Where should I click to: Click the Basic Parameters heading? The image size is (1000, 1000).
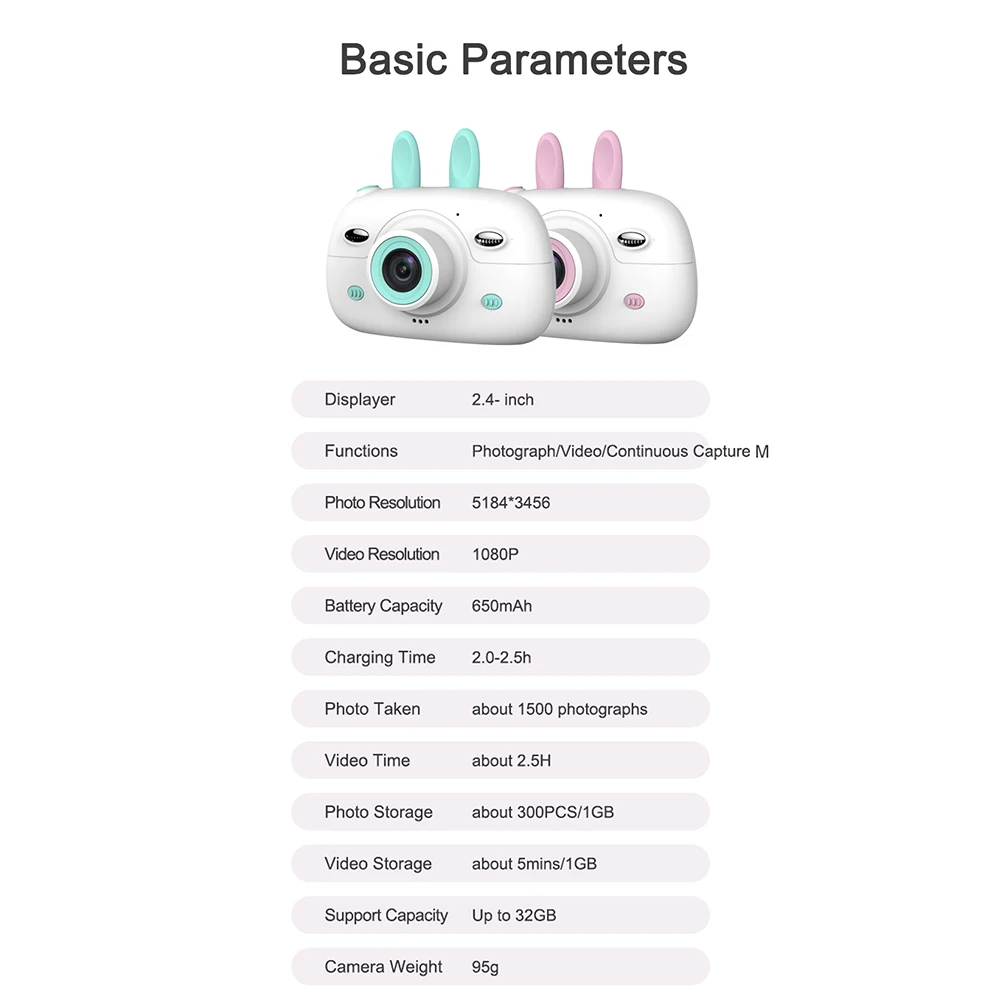click(513, 59)
